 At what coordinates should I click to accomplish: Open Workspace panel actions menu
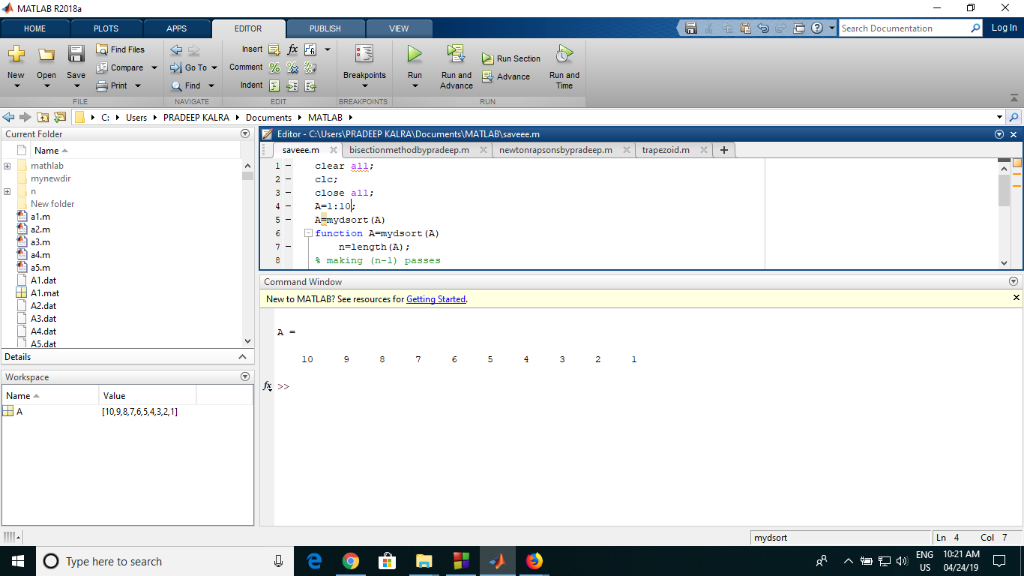(245, 377)
